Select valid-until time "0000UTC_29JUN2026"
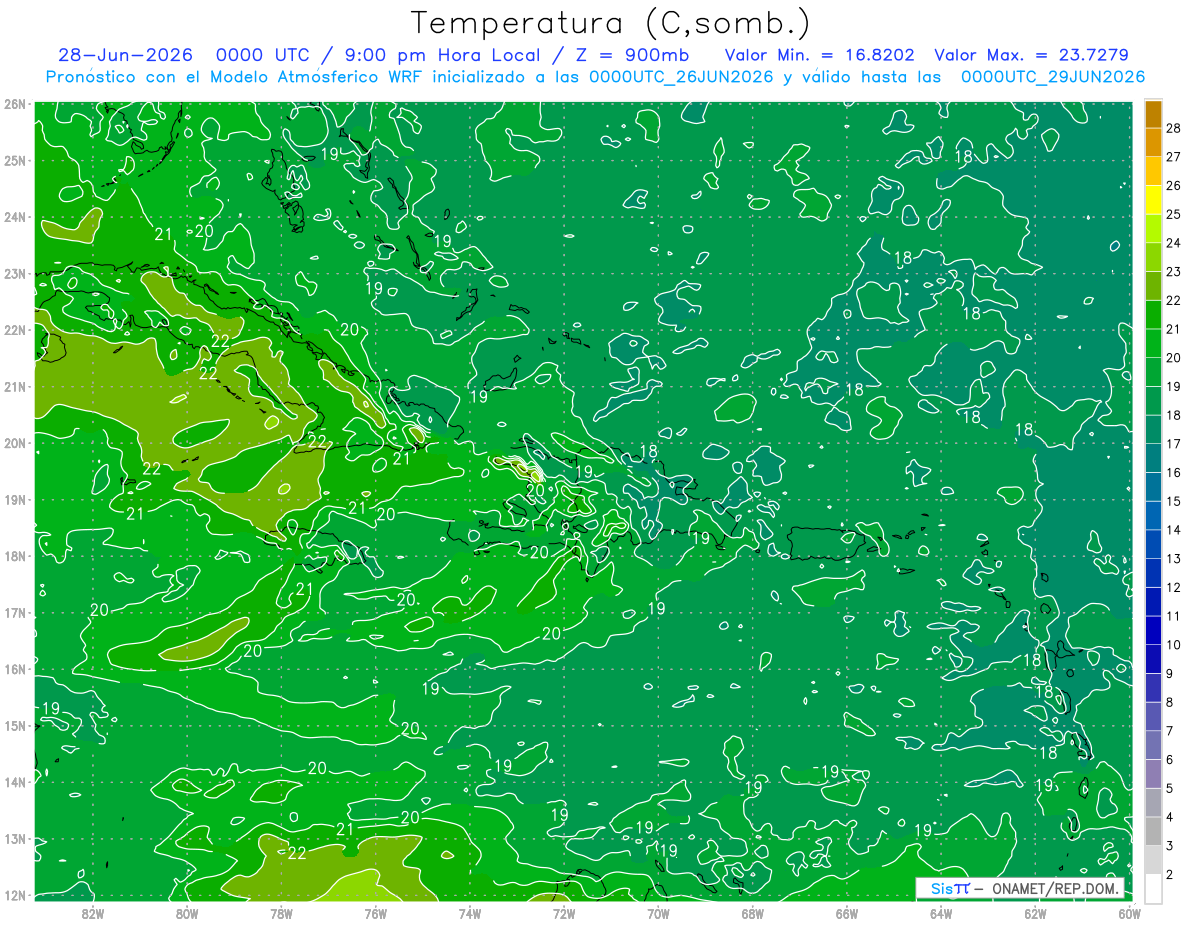This screenshot has width=1200, height=927. [x=1053, y=77]
